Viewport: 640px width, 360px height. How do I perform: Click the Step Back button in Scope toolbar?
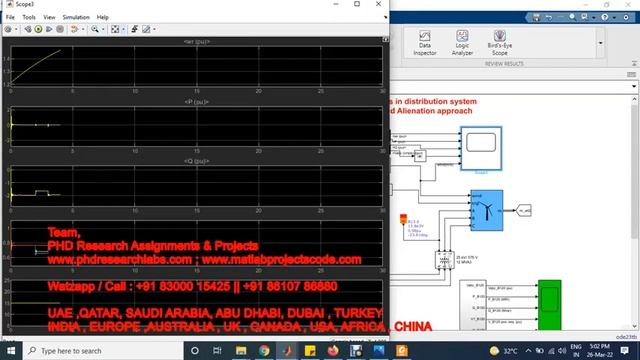coord(28,29)
